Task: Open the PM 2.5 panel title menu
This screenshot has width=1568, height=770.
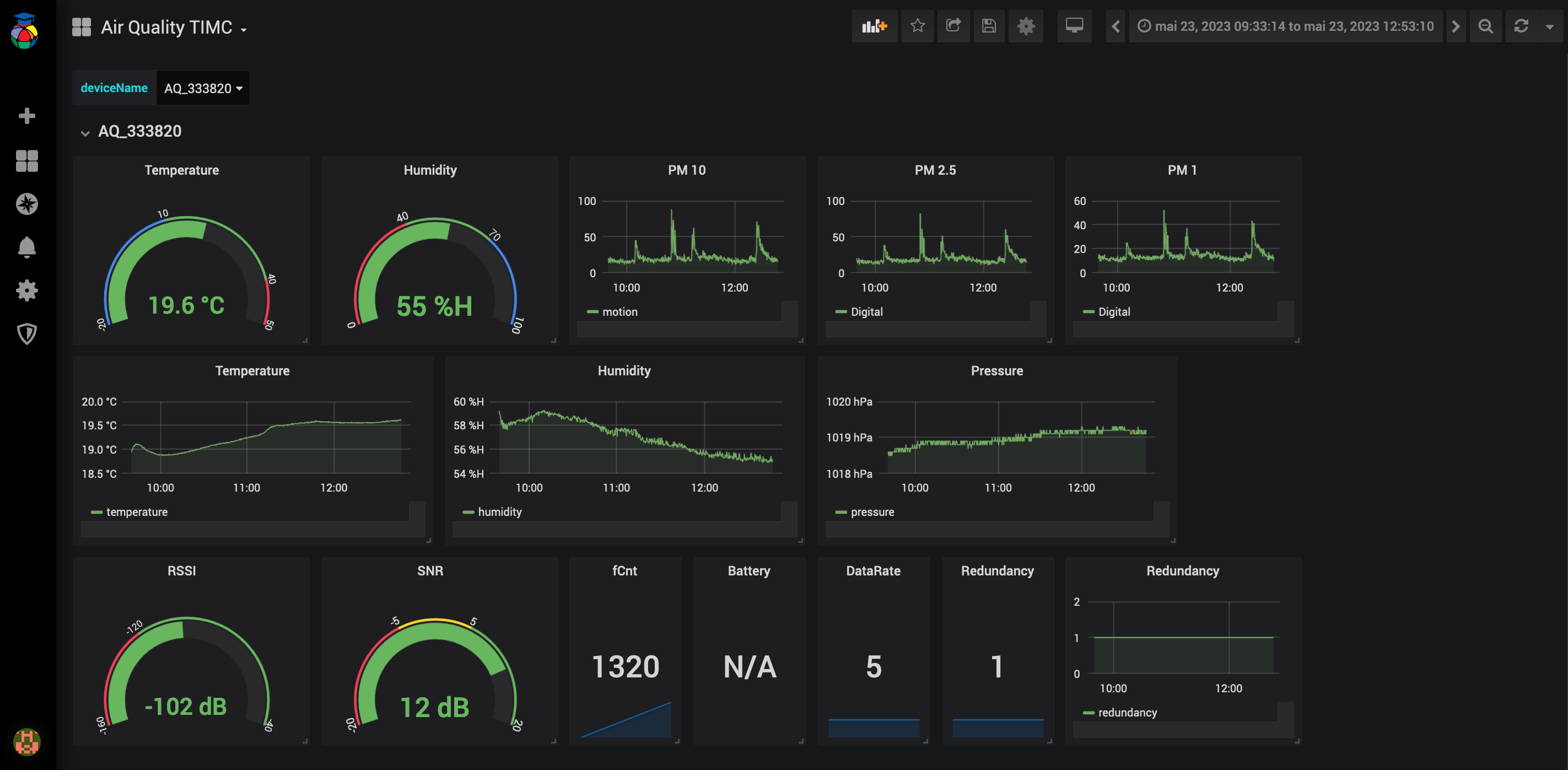Action: click(935, 170)
